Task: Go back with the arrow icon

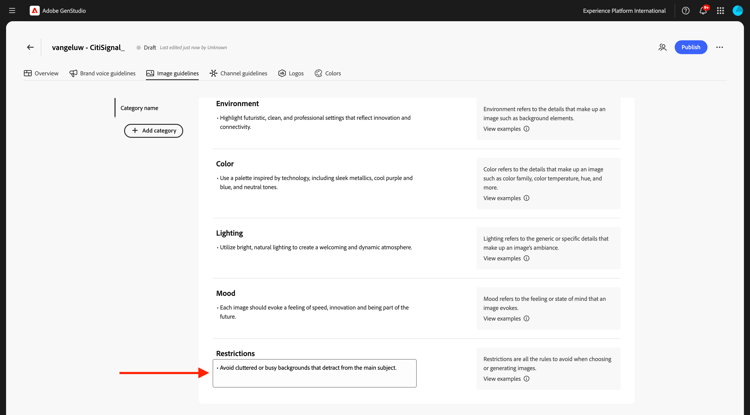Action: 30,47
